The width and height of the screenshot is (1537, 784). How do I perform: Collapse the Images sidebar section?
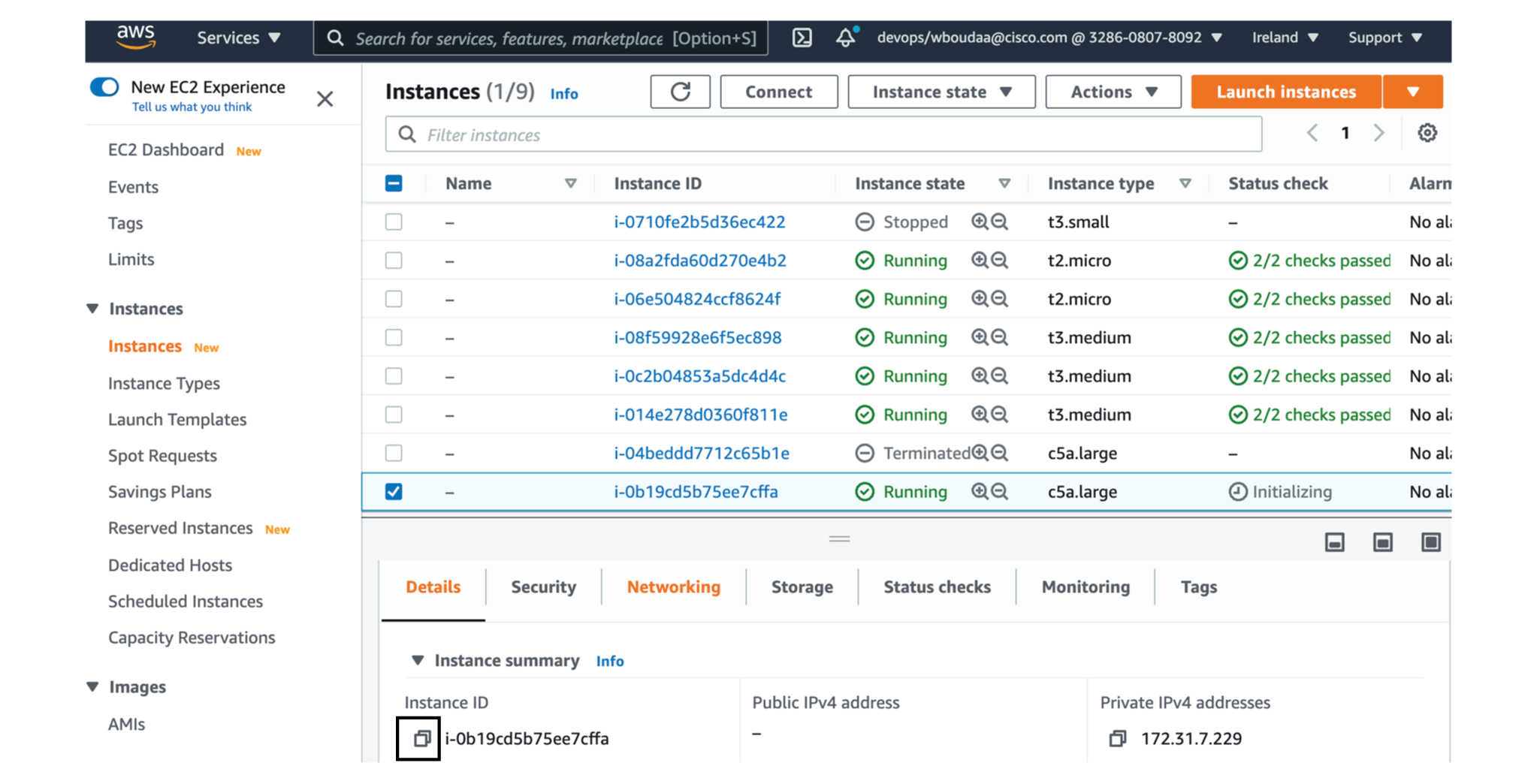click(92, 687)
